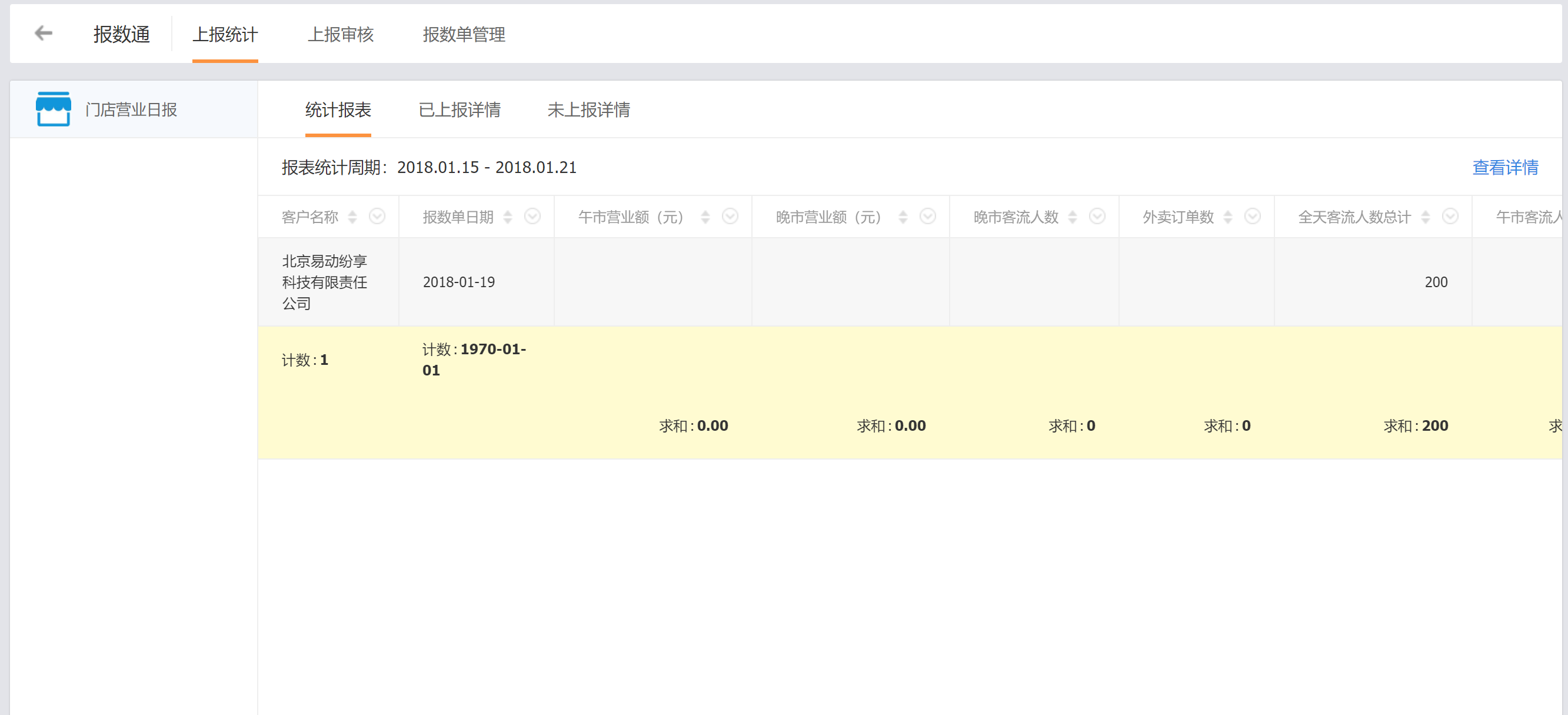Click the back arrow icon

pos(43,33)
